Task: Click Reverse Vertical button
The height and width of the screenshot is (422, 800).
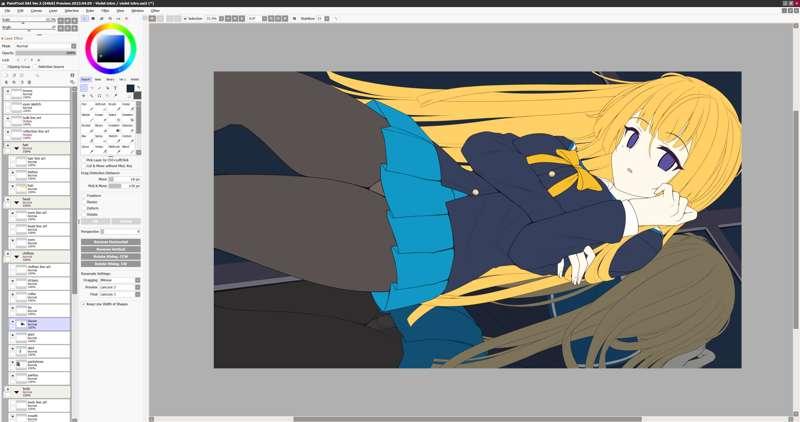Action: tap(111, 249)
